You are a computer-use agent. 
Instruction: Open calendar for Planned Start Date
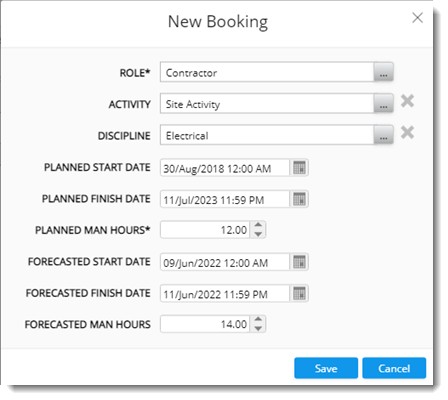click(x=299, y=167)
